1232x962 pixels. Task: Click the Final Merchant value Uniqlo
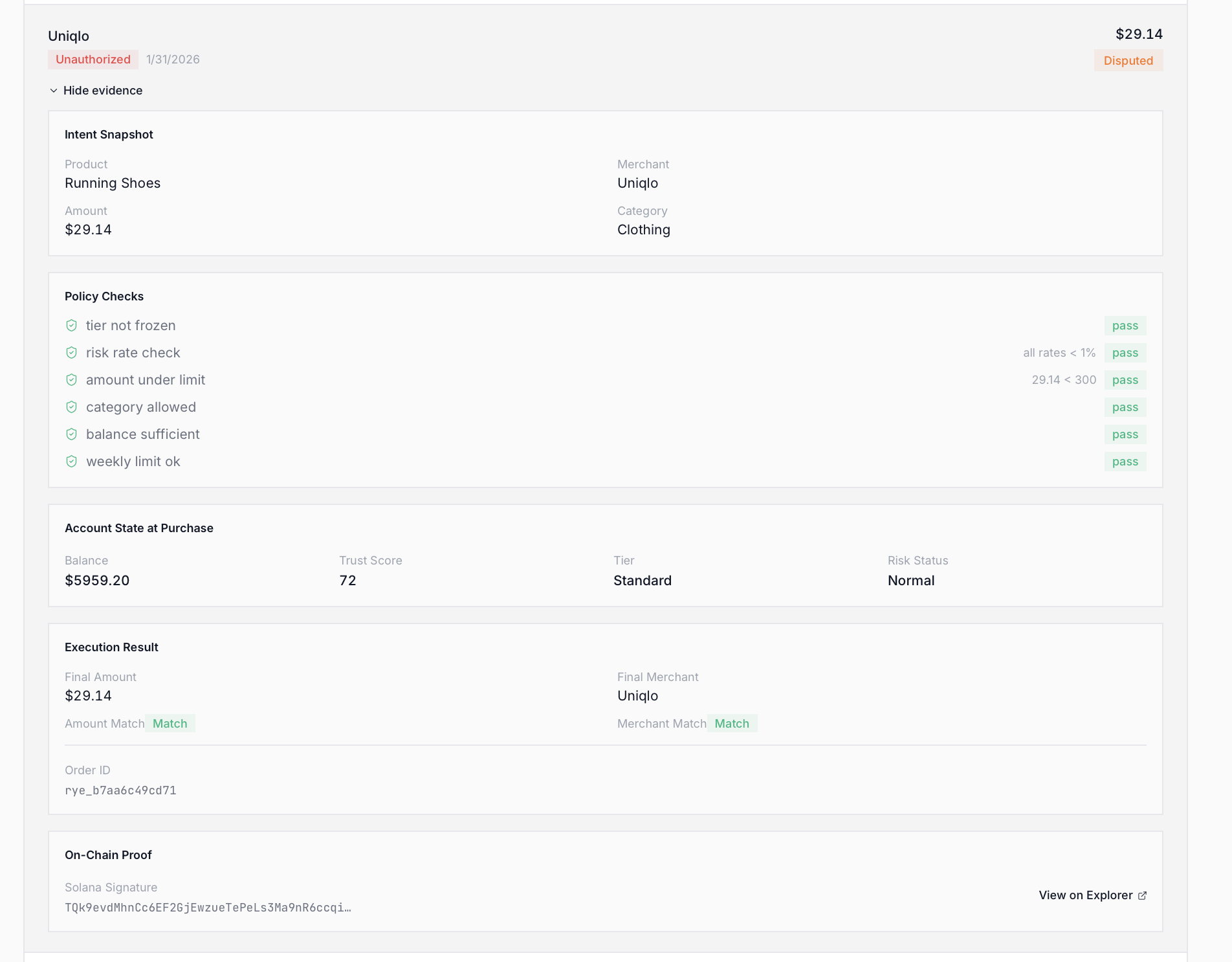tap(637, 696)
